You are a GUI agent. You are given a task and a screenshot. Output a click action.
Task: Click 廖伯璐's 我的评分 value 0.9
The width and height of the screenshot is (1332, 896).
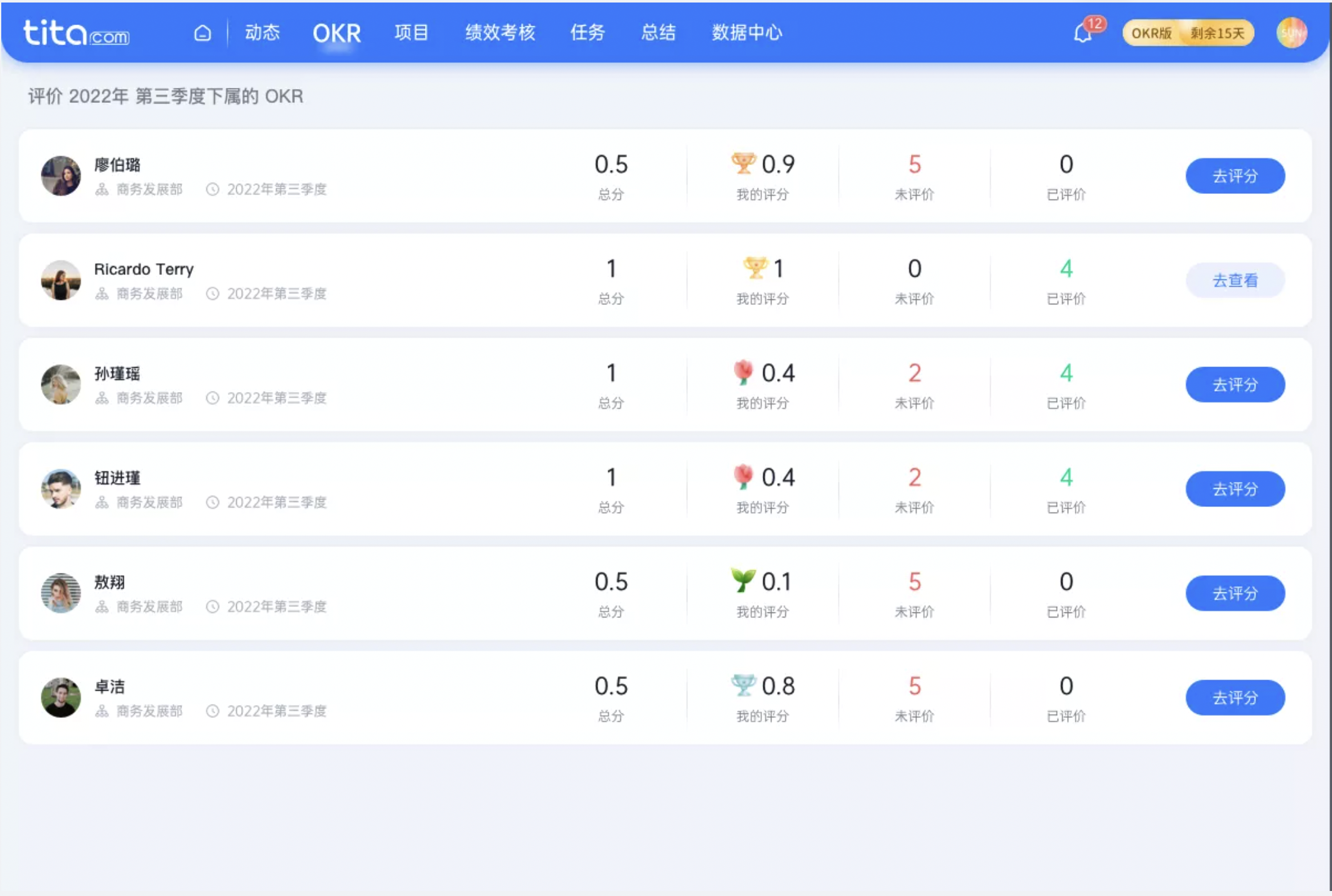click(778, 164)
